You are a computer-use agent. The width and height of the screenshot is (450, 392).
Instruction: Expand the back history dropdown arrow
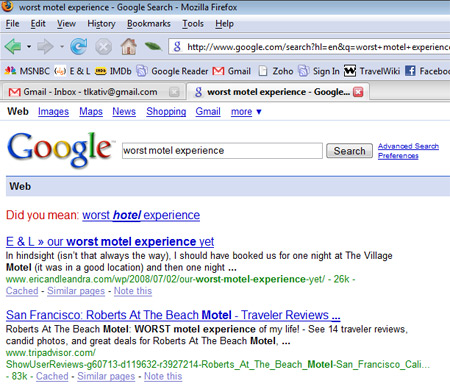(x=29, y=47)
